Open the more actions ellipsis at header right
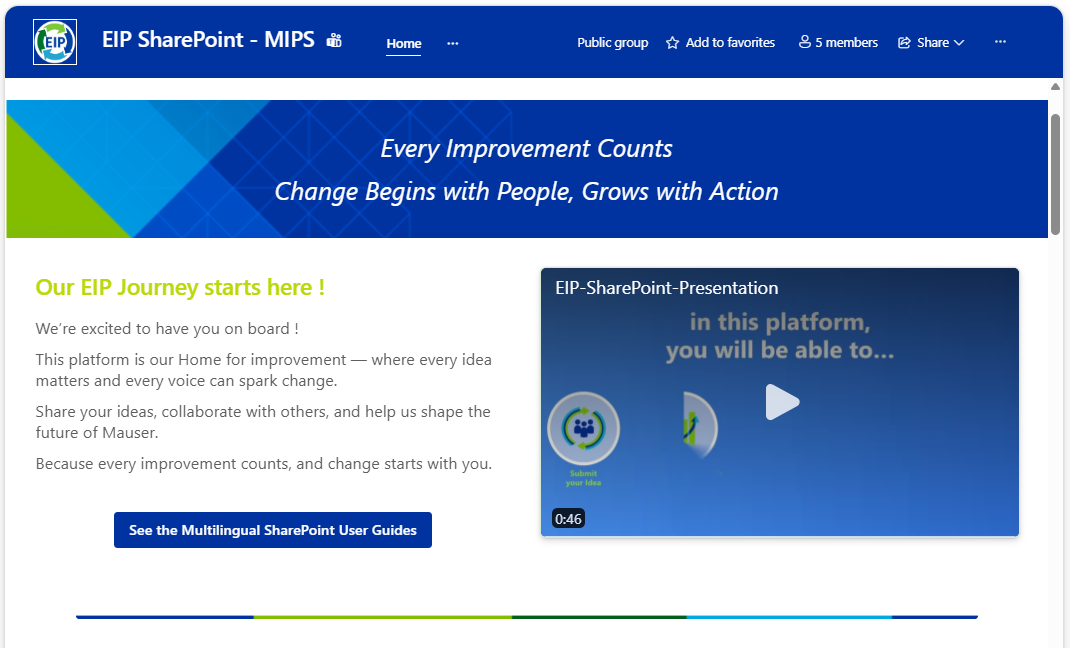 pyautogui.click(x=1000, y=42)
